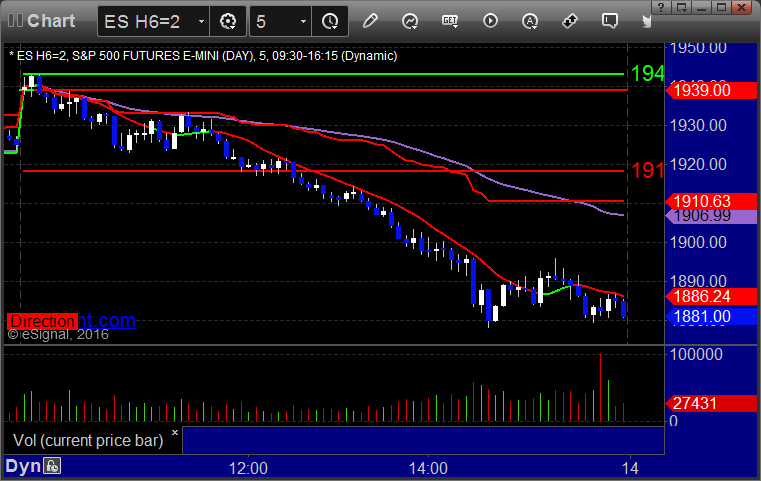Click the 1900.00 price axis value

point(698,242)
